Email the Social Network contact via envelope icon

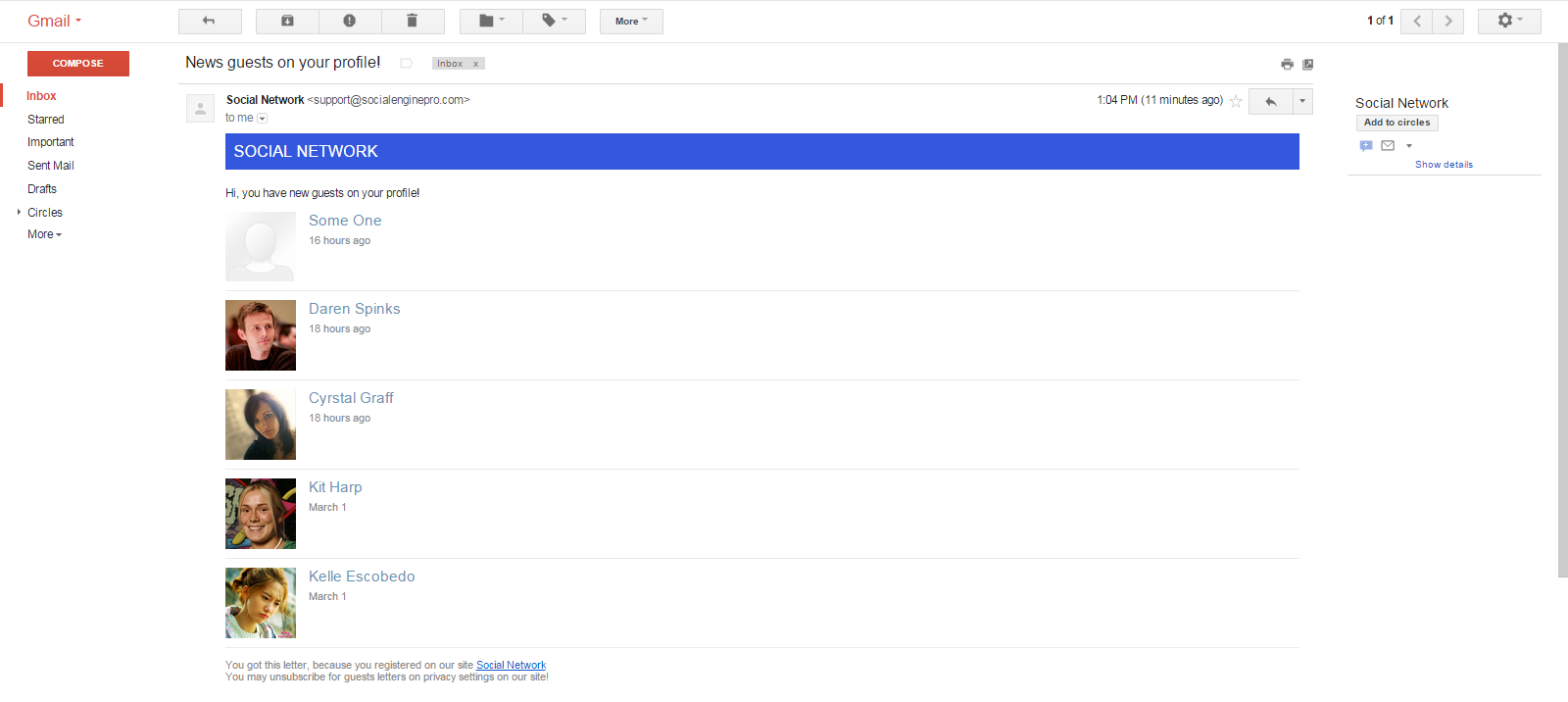tap(1388, 146)
